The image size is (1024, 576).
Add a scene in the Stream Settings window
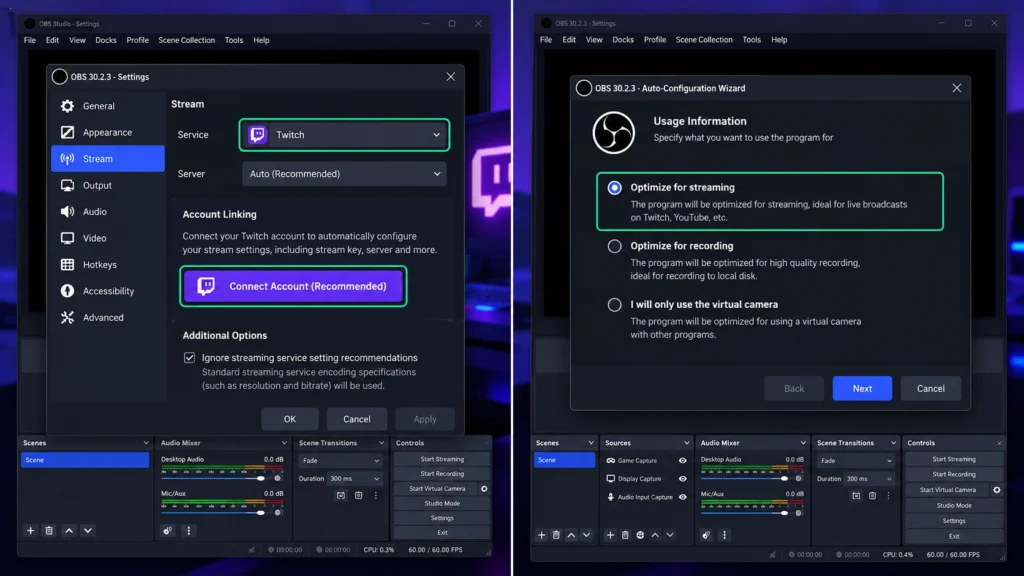(x=30, y=530)
